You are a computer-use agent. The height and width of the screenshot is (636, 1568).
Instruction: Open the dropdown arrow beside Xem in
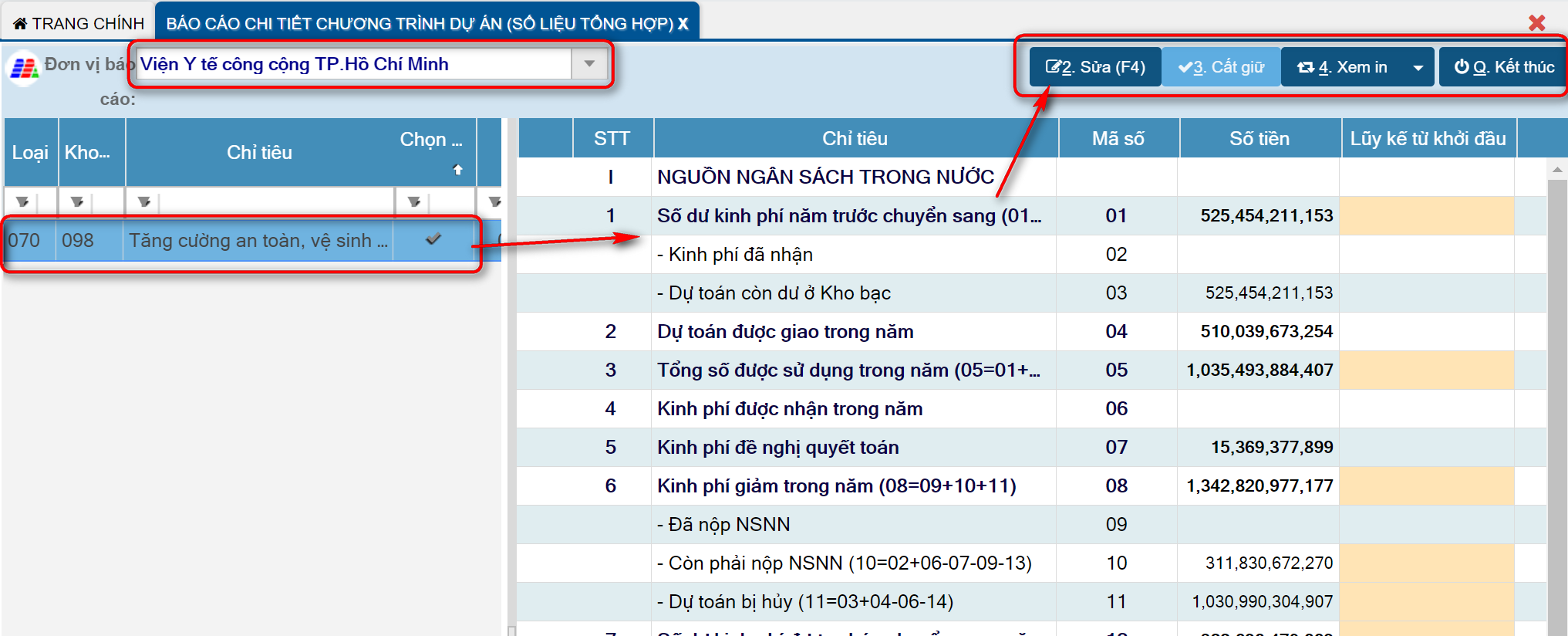coord(1418,68)
